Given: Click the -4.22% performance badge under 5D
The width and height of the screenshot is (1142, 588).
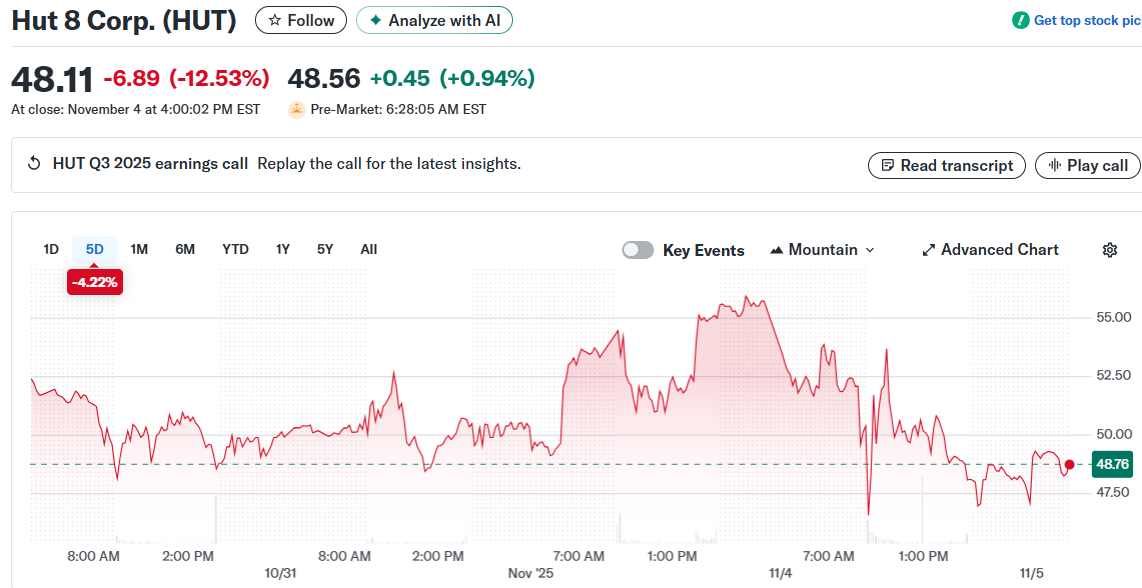Looking at the screenshot, I should (x=94, y=282).
